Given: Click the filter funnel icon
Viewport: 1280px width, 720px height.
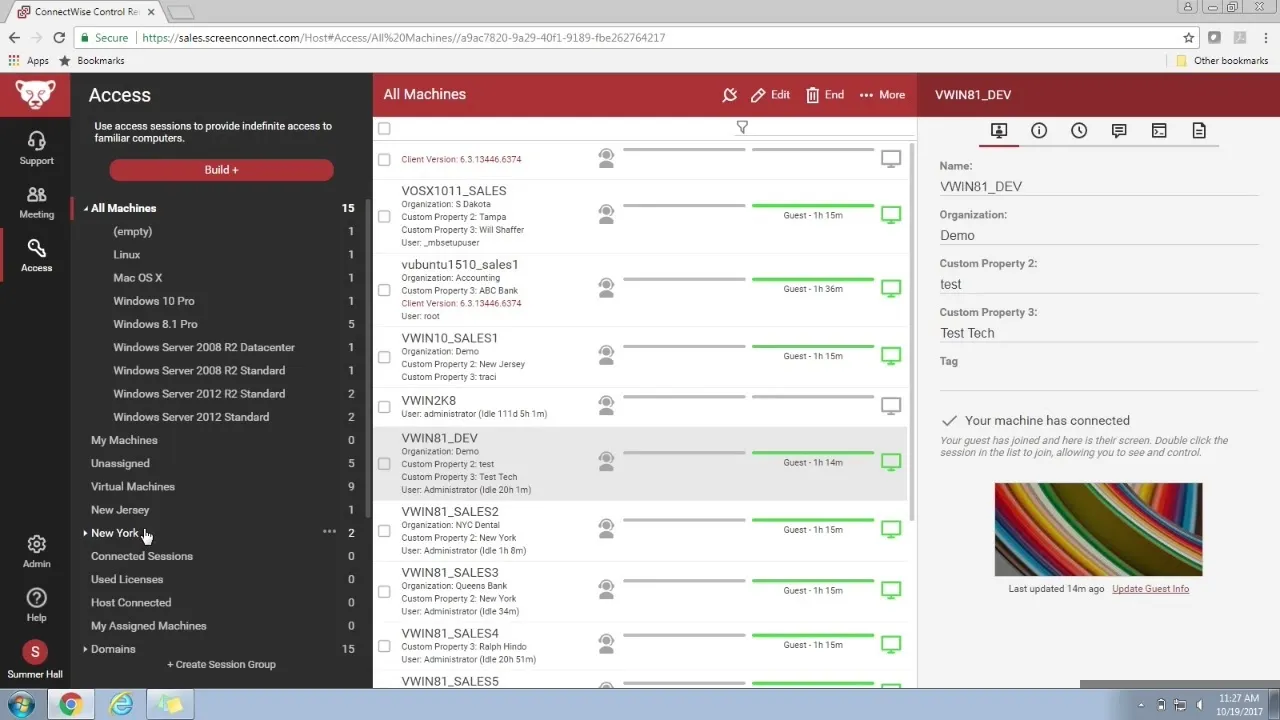Looking at the screenshot, I should (742, 127).
